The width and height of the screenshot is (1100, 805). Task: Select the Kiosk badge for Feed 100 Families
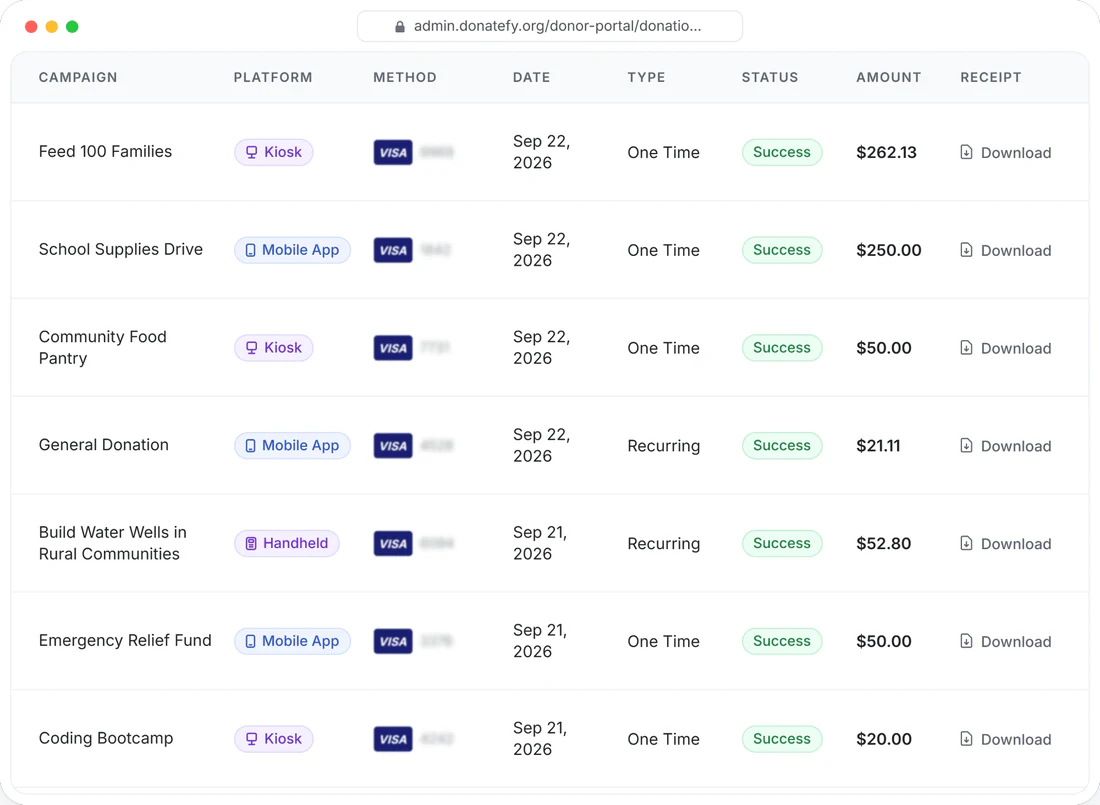click(x=274, y=152)
